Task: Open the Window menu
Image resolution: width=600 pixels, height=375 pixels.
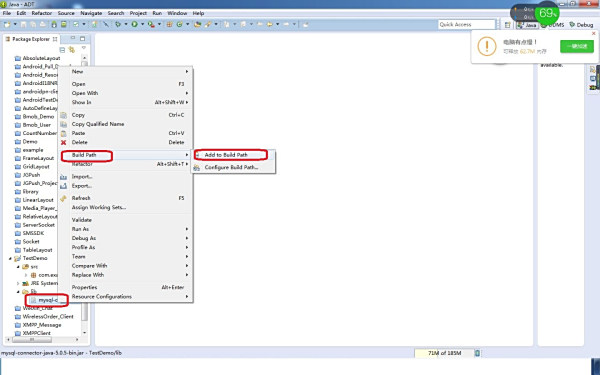Action: (x=177, y=13)
